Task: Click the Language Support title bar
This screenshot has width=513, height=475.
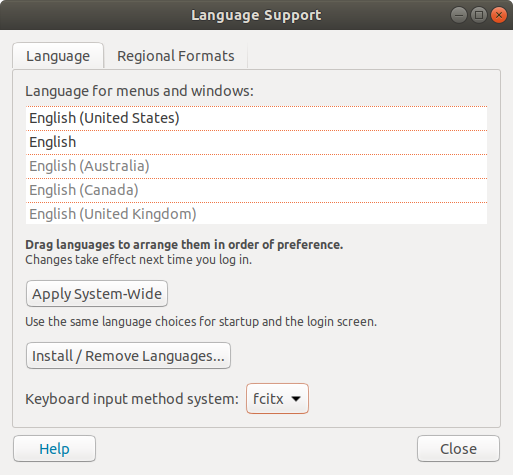Action: (256, 15)
